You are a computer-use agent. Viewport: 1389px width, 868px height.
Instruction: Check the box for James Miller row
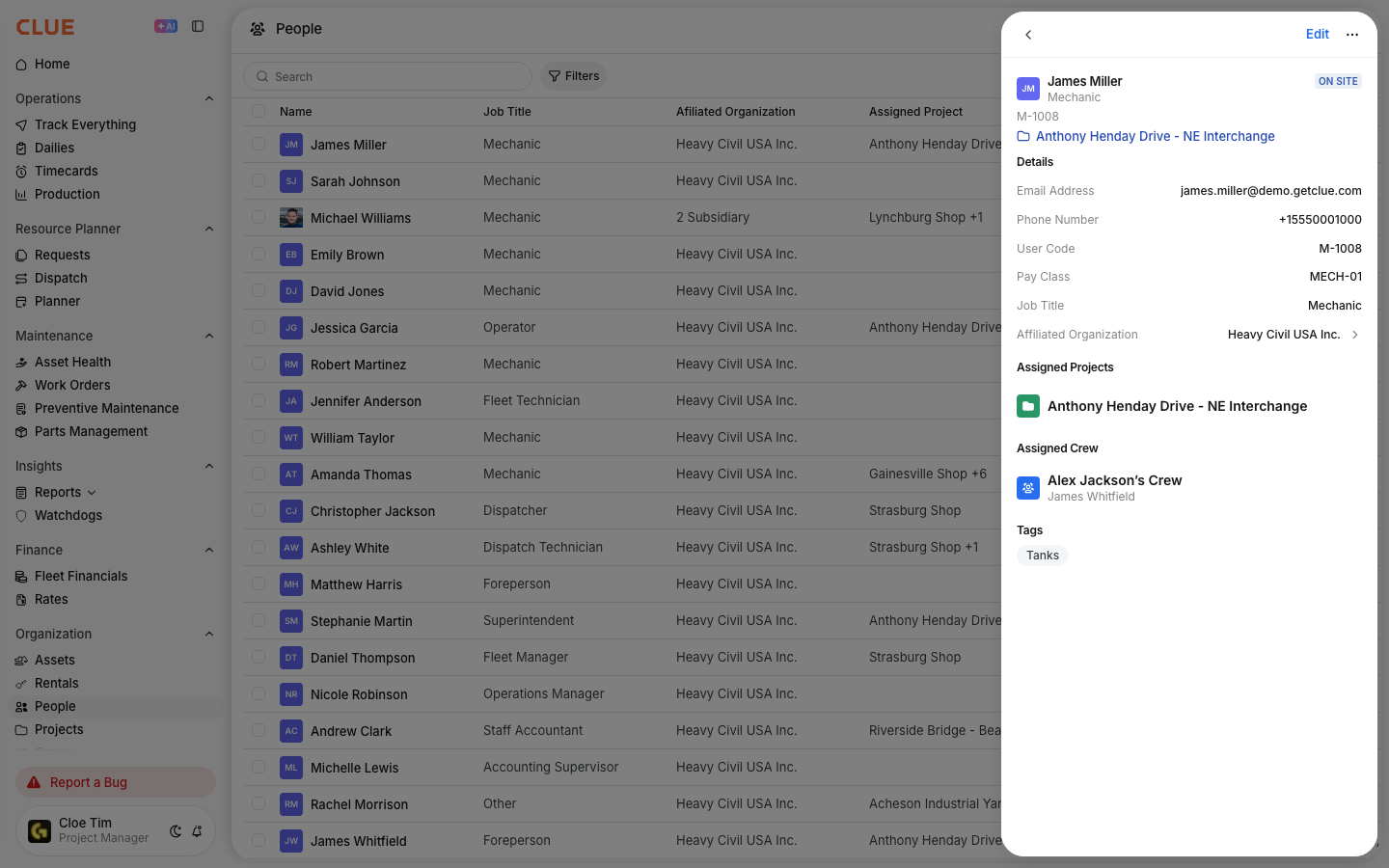pyautogui.click(x=259, y=145)
